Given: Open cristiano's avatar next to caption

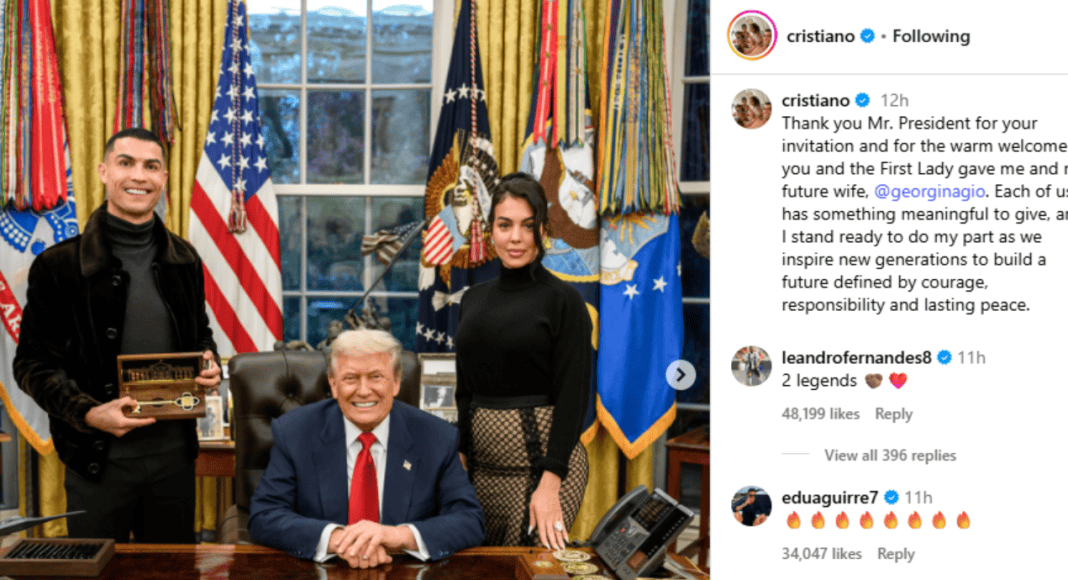Looking at the screenshot, I should (x=752, y=108).
